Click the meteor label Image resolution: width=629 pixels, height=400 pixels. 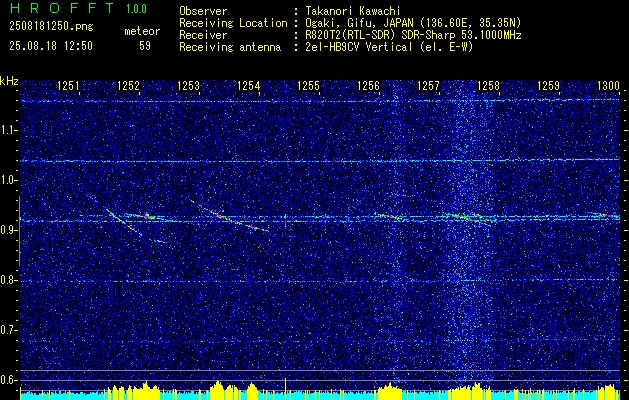click(142, 31)
